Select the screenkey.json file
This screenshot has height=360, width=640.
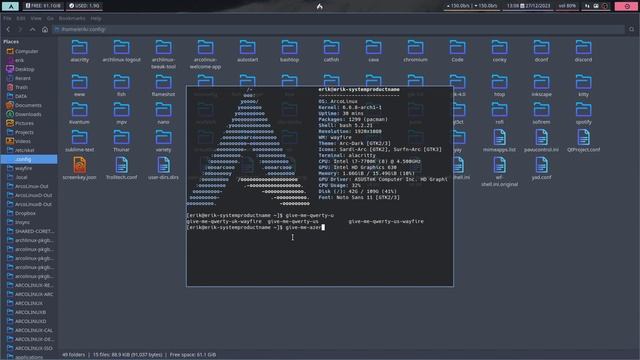pyautogui.click(x=80, y=169)
